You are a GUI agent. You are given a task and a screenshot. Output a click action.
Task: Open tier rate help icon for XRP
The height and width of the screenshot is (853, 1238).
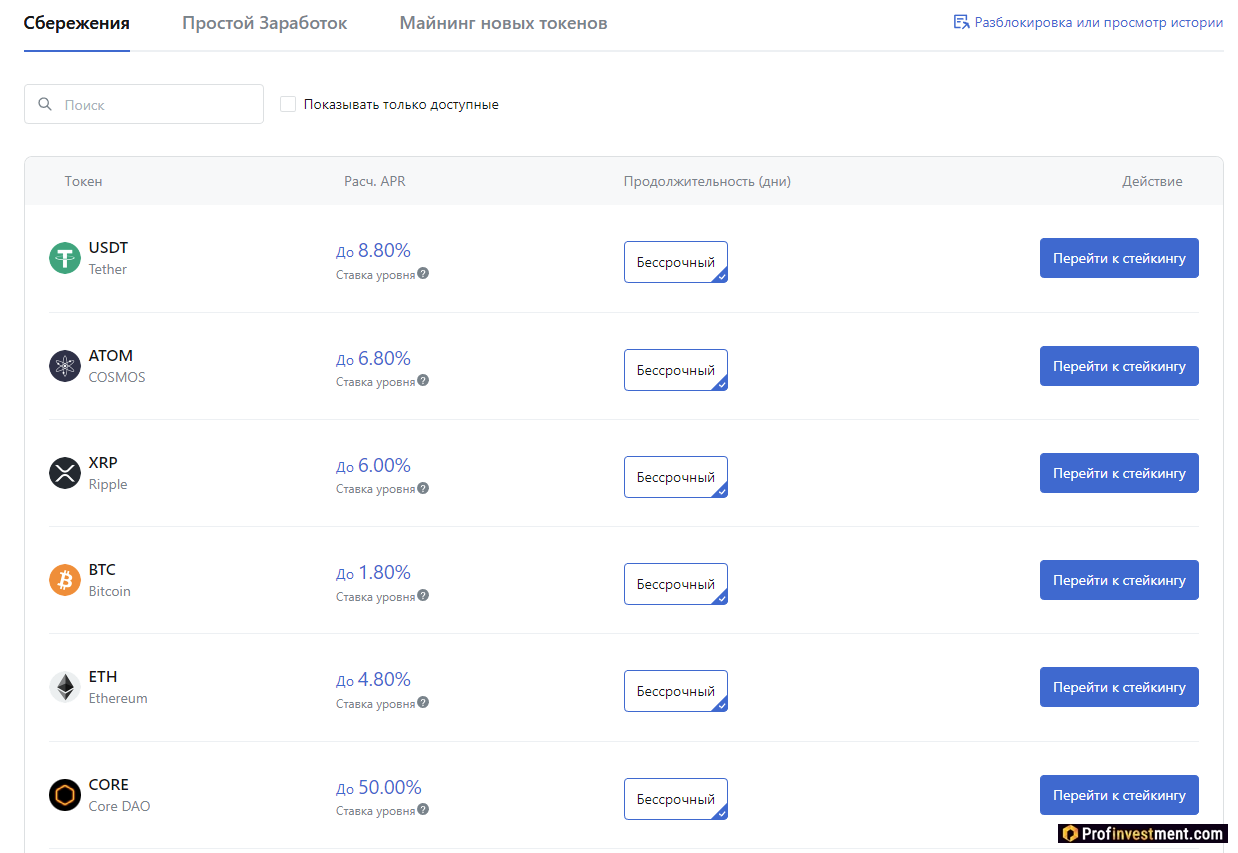point(423,488)
